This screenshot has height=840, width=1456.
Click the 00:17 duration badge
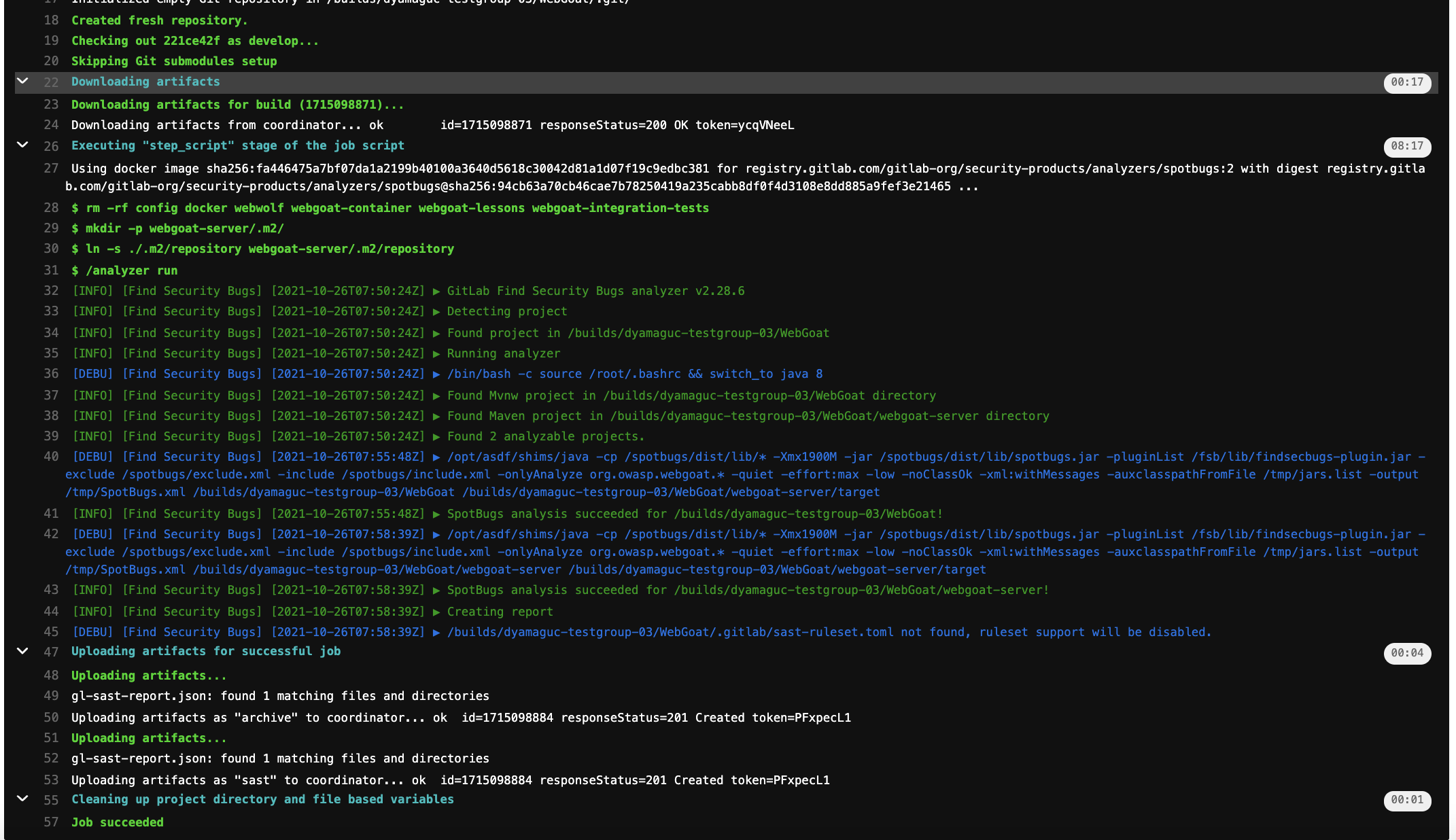(x=1406, y=82)
